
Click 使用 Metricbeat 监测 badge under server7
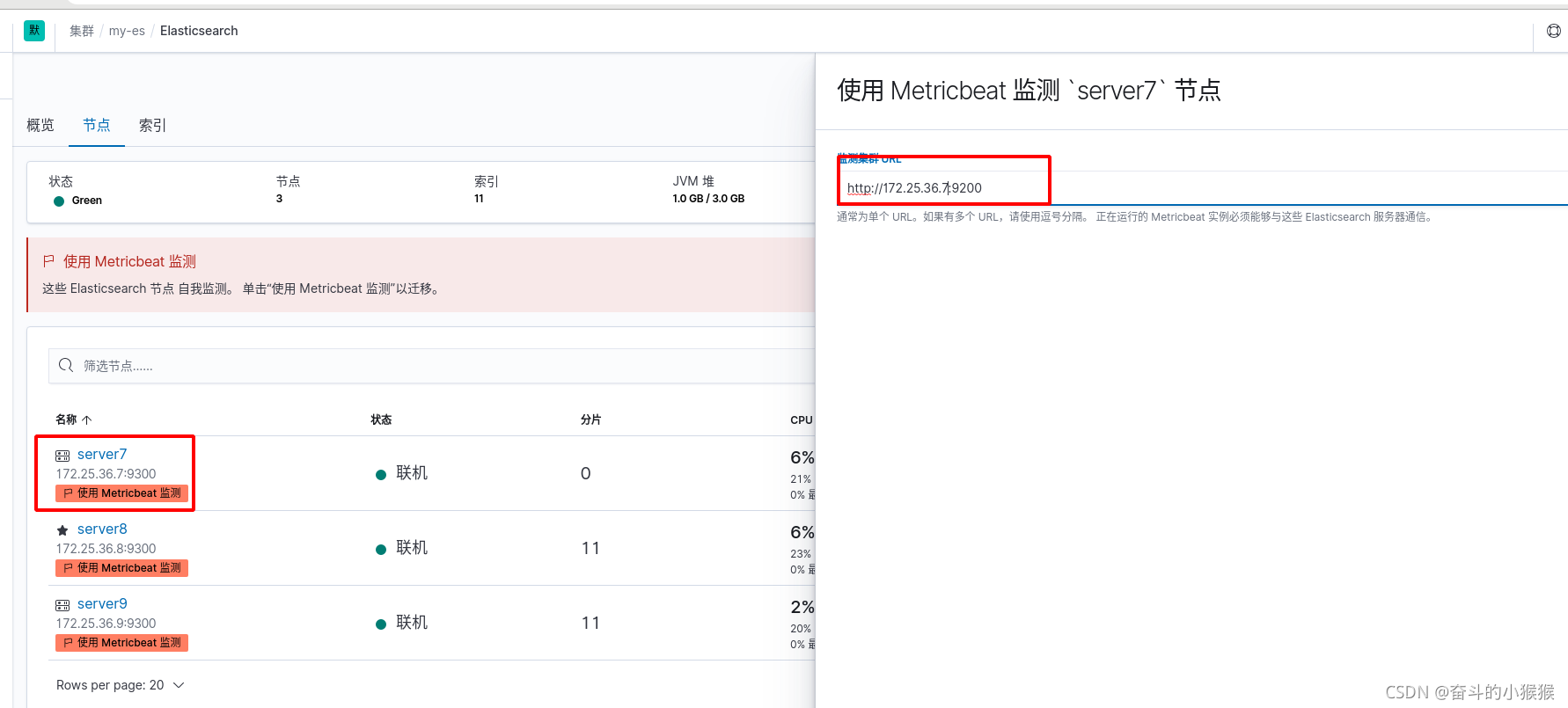pos(122,493)
